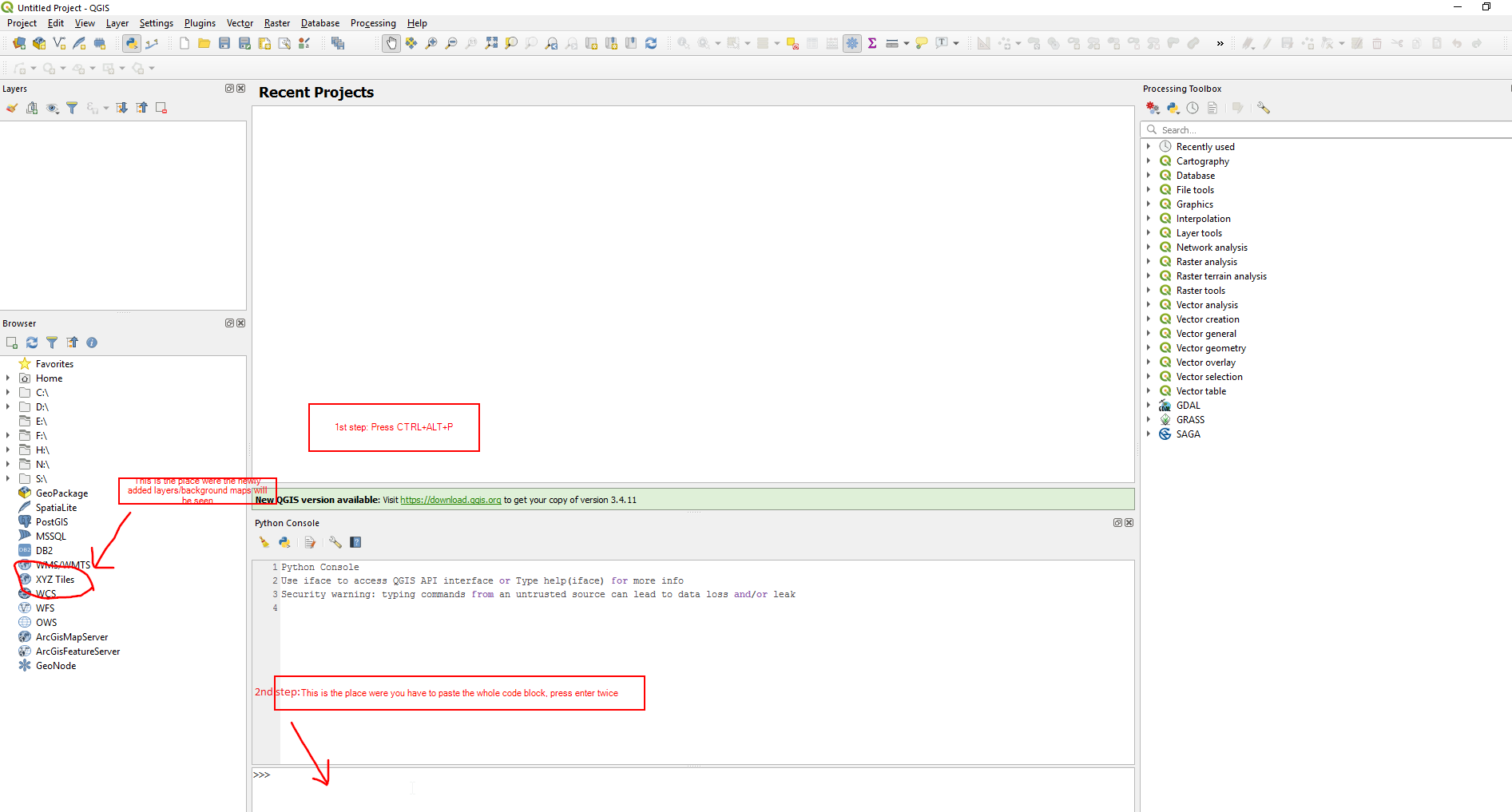Open the Manage Map Themes eye dropdown
The image size is (1512, 812).
(x=53, y=108)
